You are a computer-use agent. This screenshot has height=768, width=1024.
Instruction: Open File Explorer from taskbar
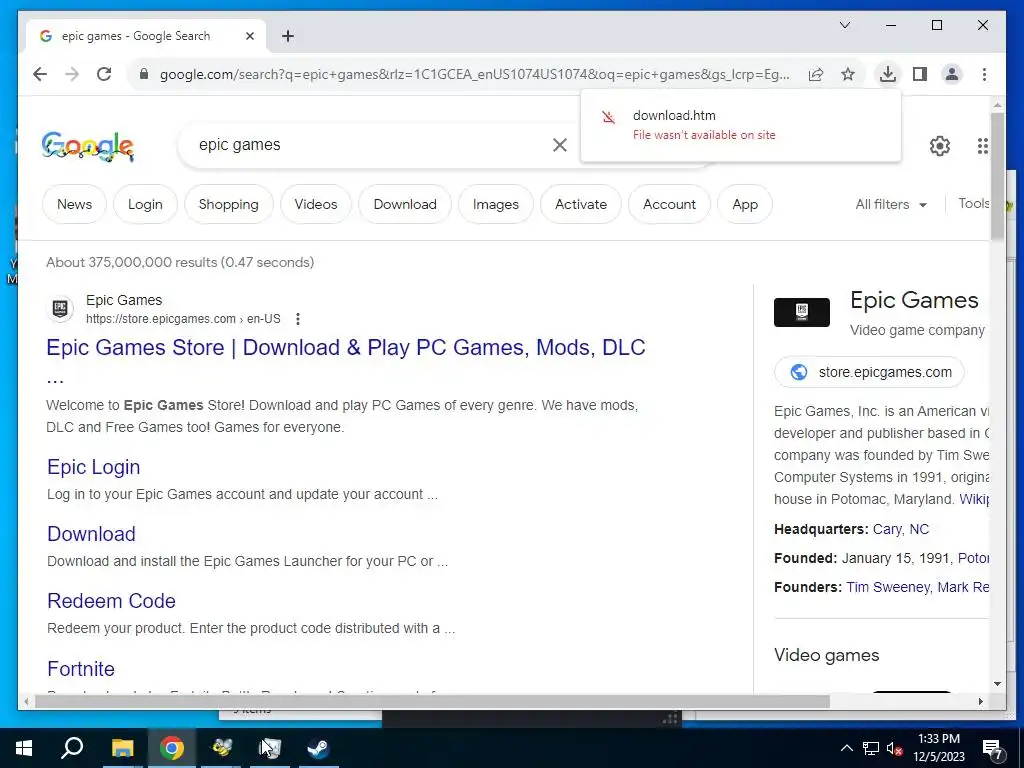click(122, 748)
